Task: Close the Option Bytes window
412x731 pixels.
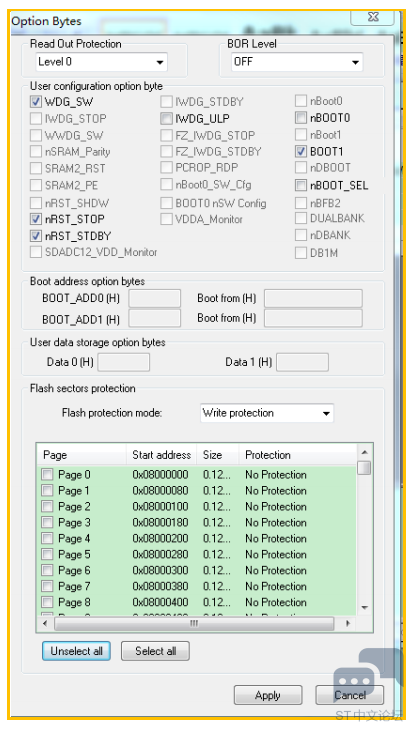Action: [x=373, y=17]
